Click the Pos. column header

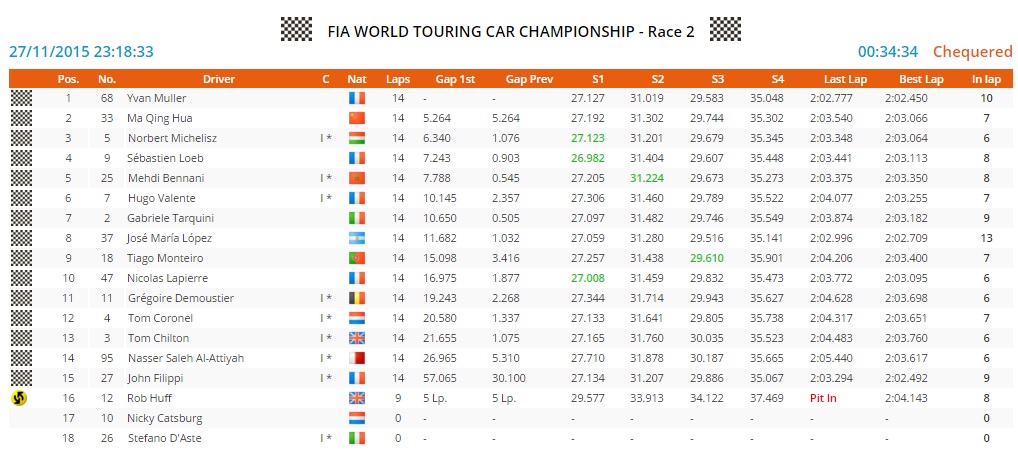tap(68, 78)
